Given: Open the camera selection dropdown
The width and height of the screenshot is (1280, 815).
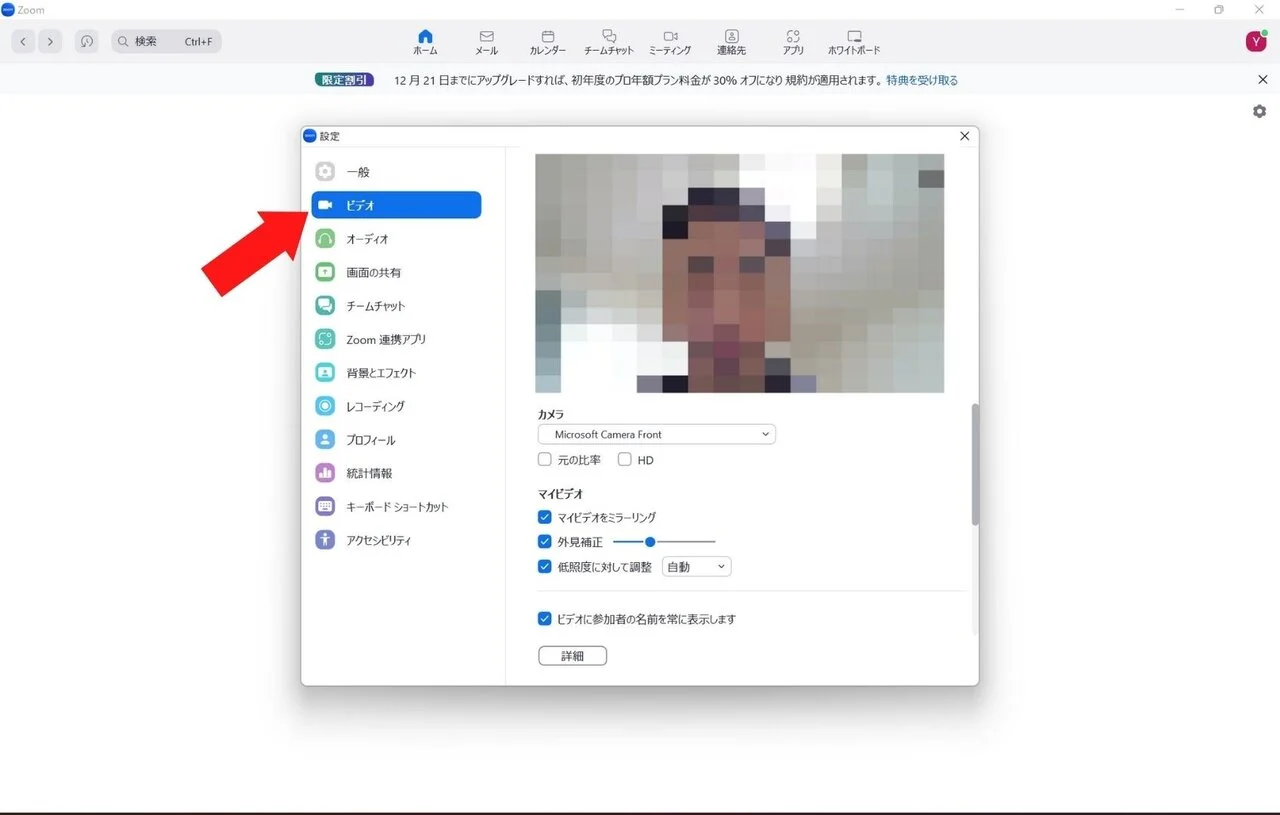Looking at the screenshot, I should tap(657, 434).
